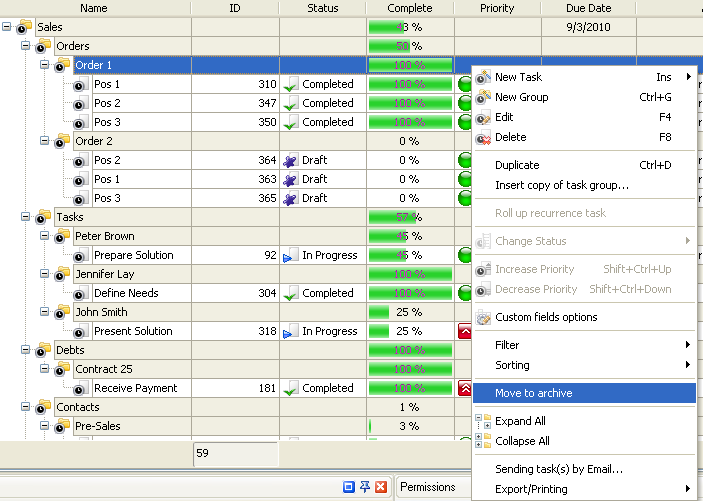Click the red high priority icon for Present Solution
703x501 pixels.
465,332
